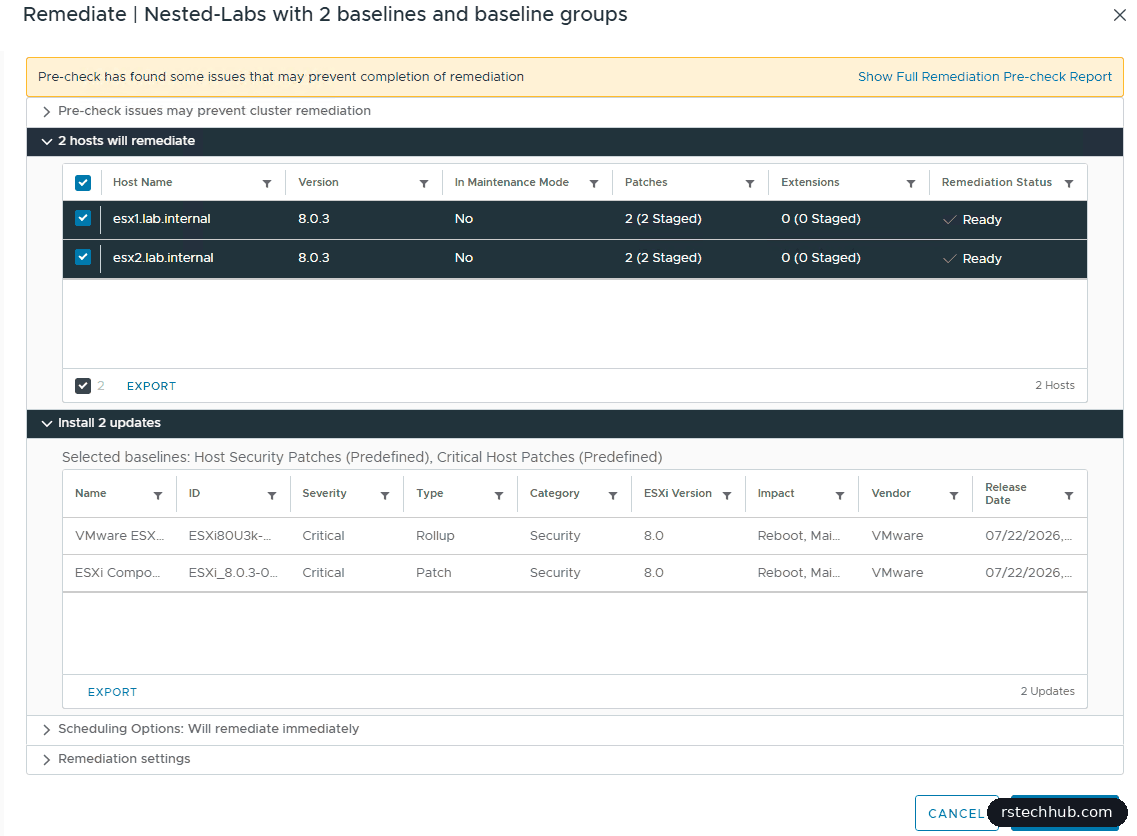Viewport: 1137px width, 836px height.
Task: Filter the Vendor column
Action: pos(954,495)
